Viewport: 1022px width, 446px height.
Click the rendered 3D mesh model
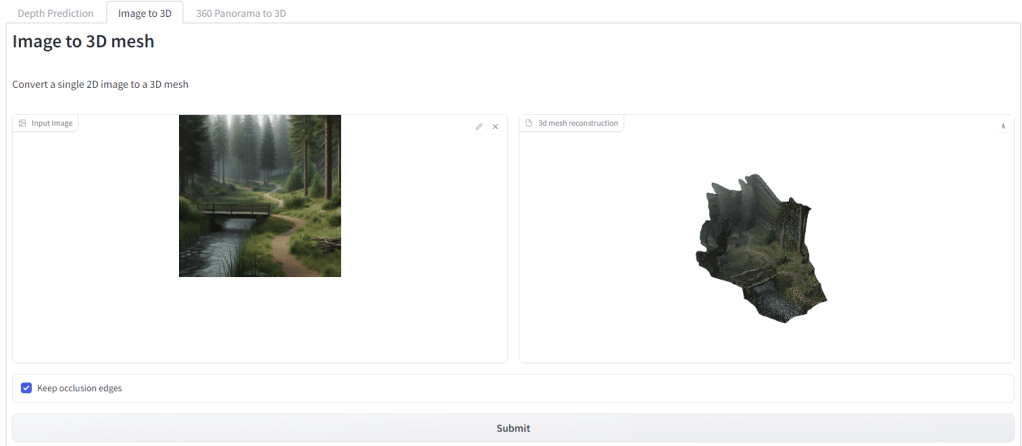point(760,247)
